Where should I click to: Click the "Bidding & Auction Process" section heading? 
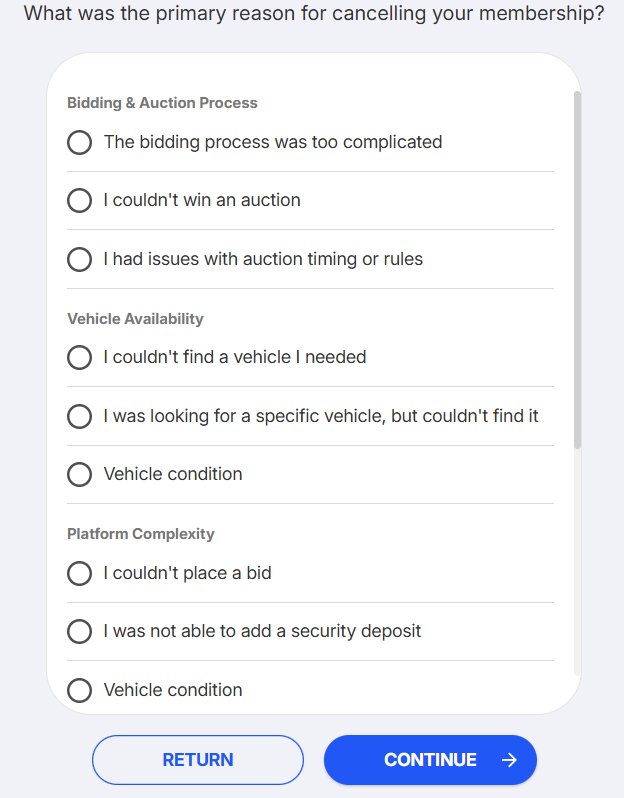(162, 103)
